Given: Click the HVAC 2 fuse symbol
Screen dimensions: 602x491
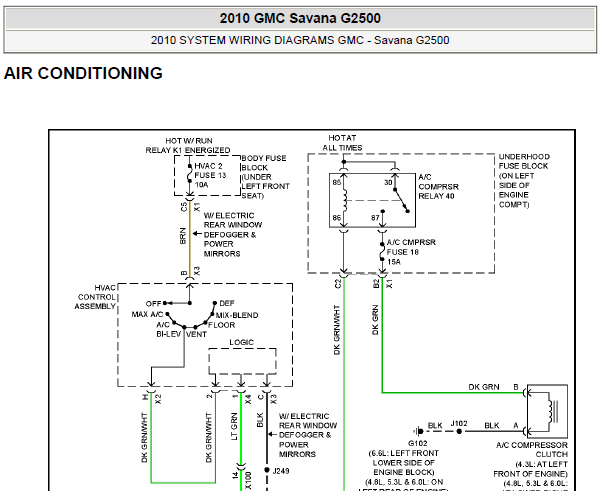Looking at the screenshot, I should [190, 174].
